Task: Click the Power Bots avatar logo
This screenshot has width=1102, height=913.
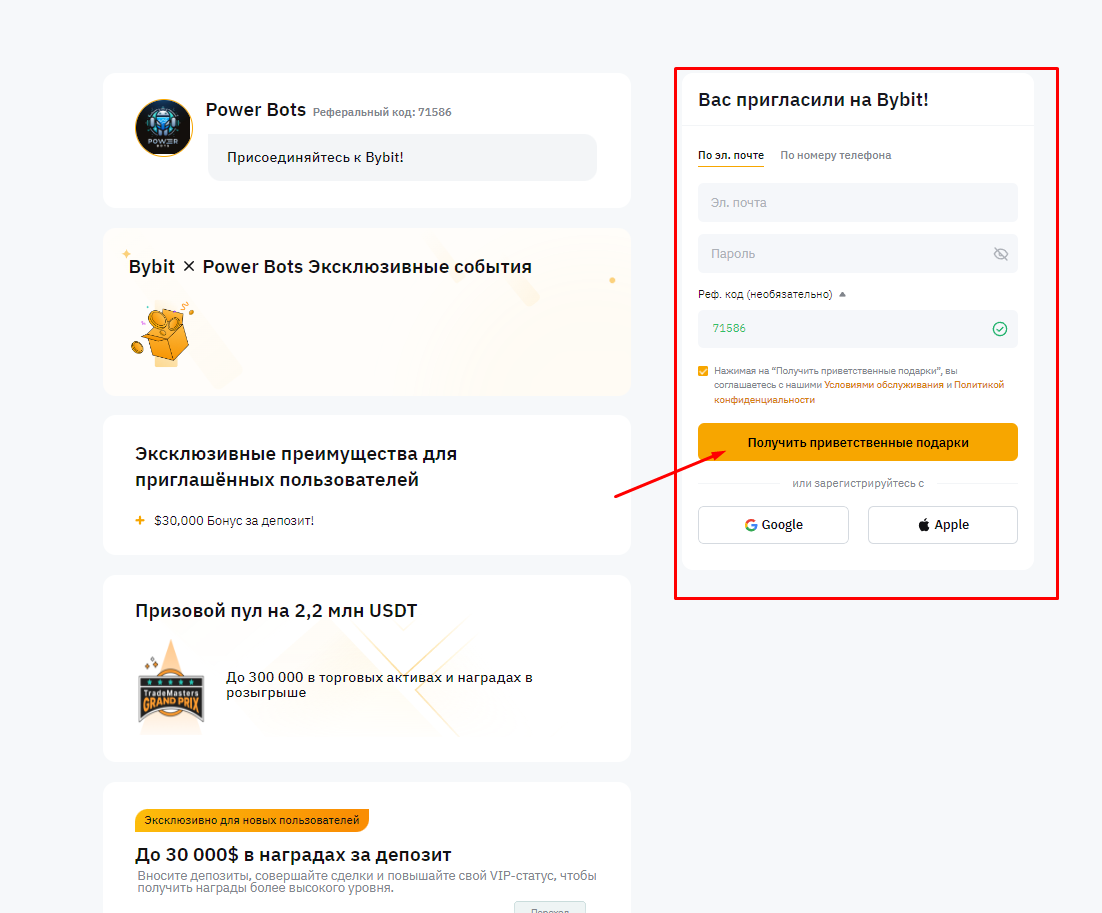Action: click(163, 127)
